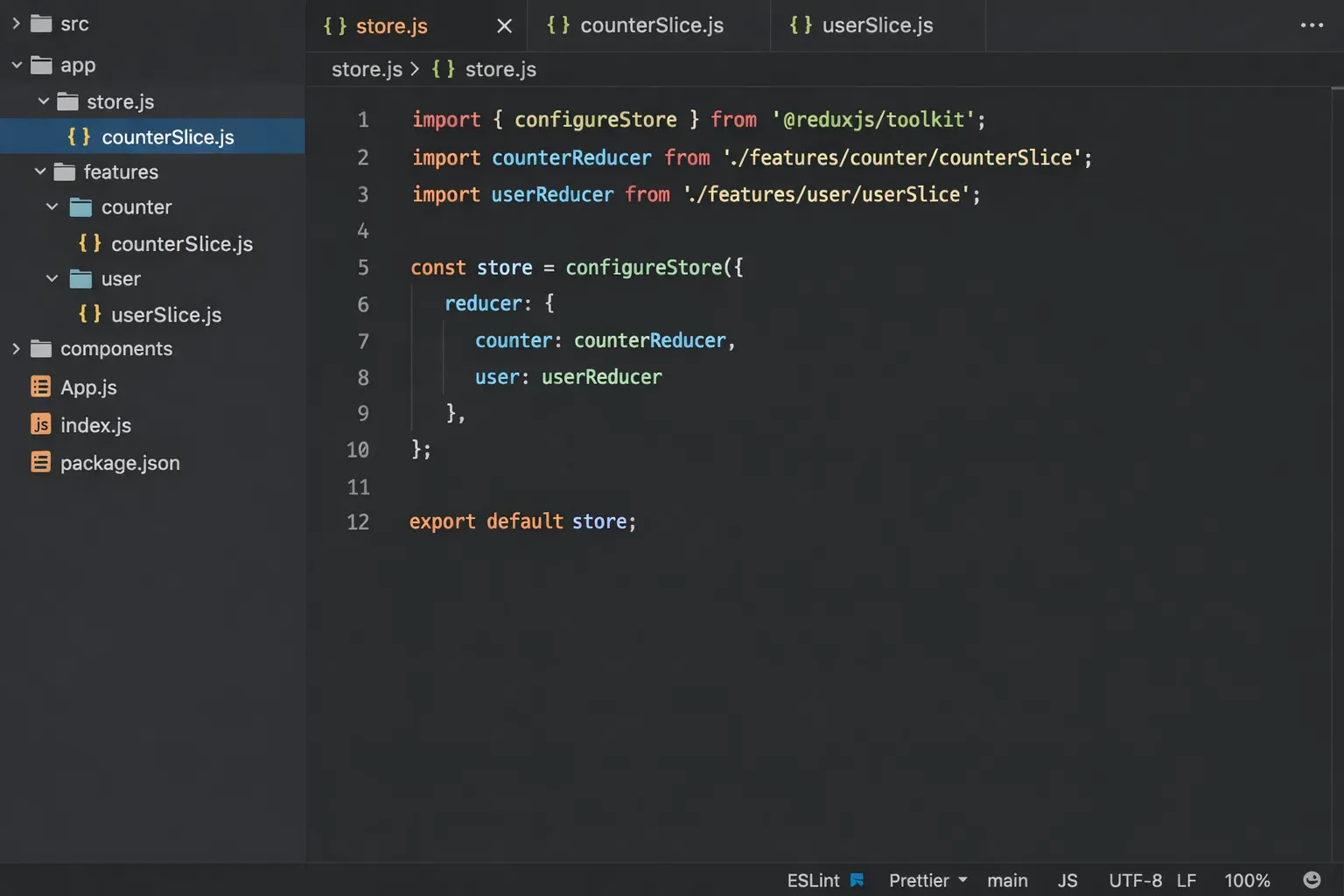Select the highlighted counterSlice.js under app

(x=167, y=137)
